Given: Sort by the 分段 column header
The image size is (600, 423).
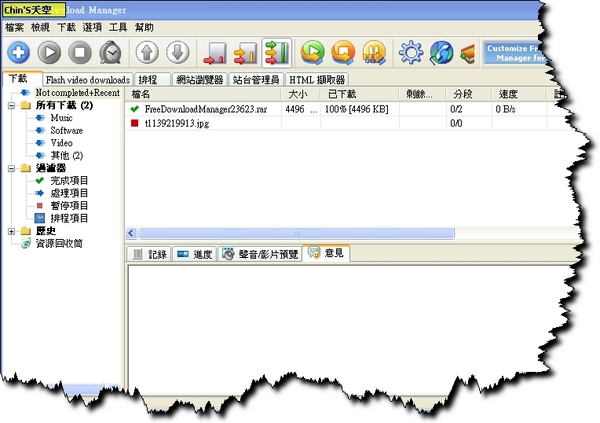Looking at the screenshot, I should 469,94.
